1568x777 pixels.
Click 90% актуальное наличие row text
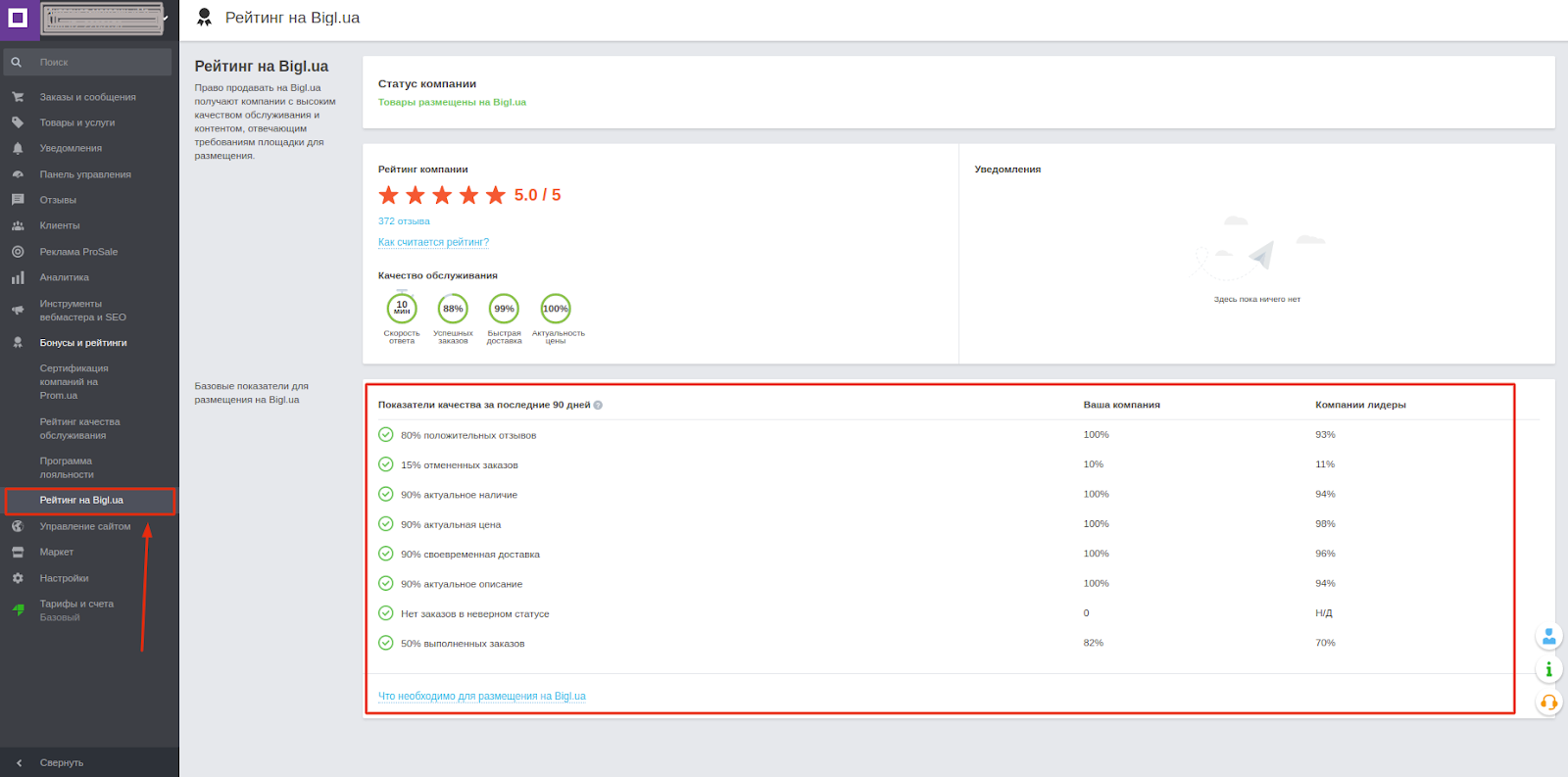click(x=459, y=495)
